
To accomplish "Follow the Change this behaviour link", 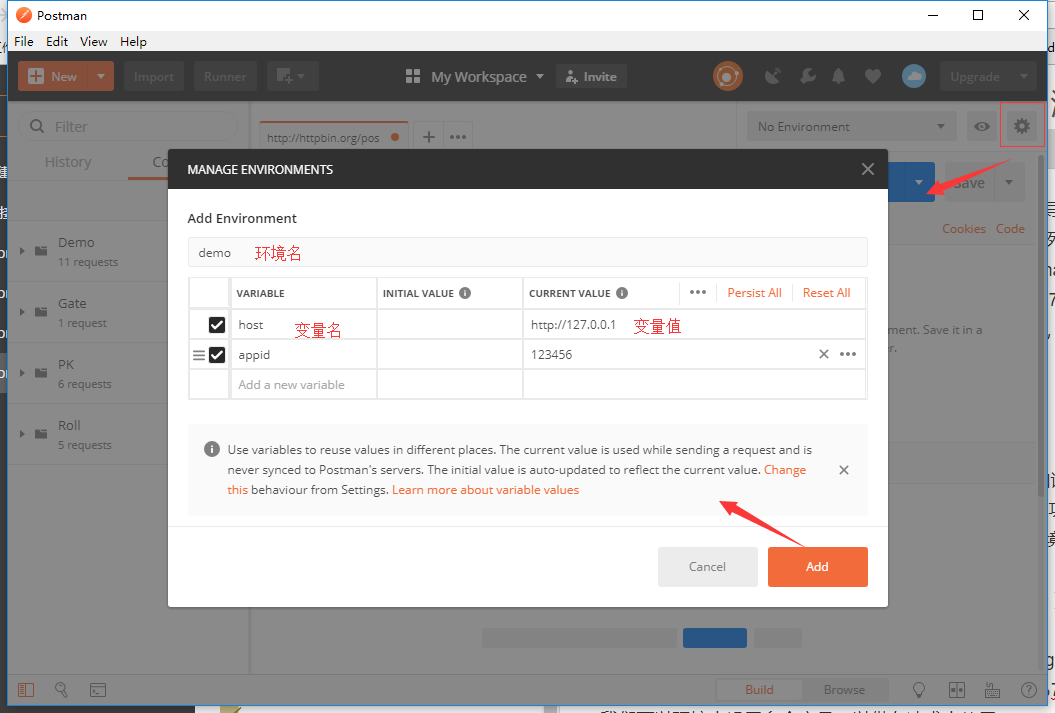I will [x=785, y=470].
